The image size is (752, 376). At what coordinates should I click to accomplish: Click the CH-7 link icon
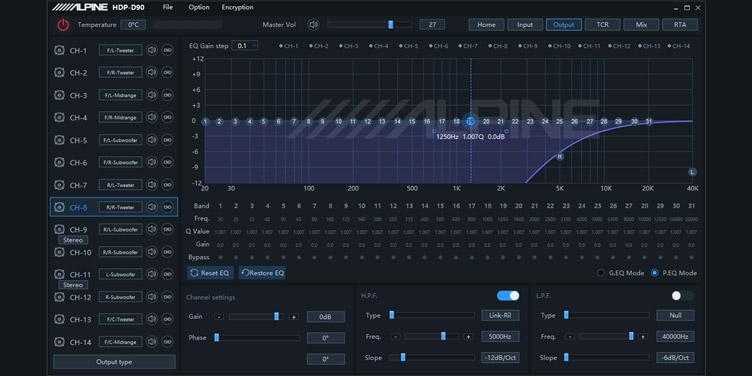point(167,185)
